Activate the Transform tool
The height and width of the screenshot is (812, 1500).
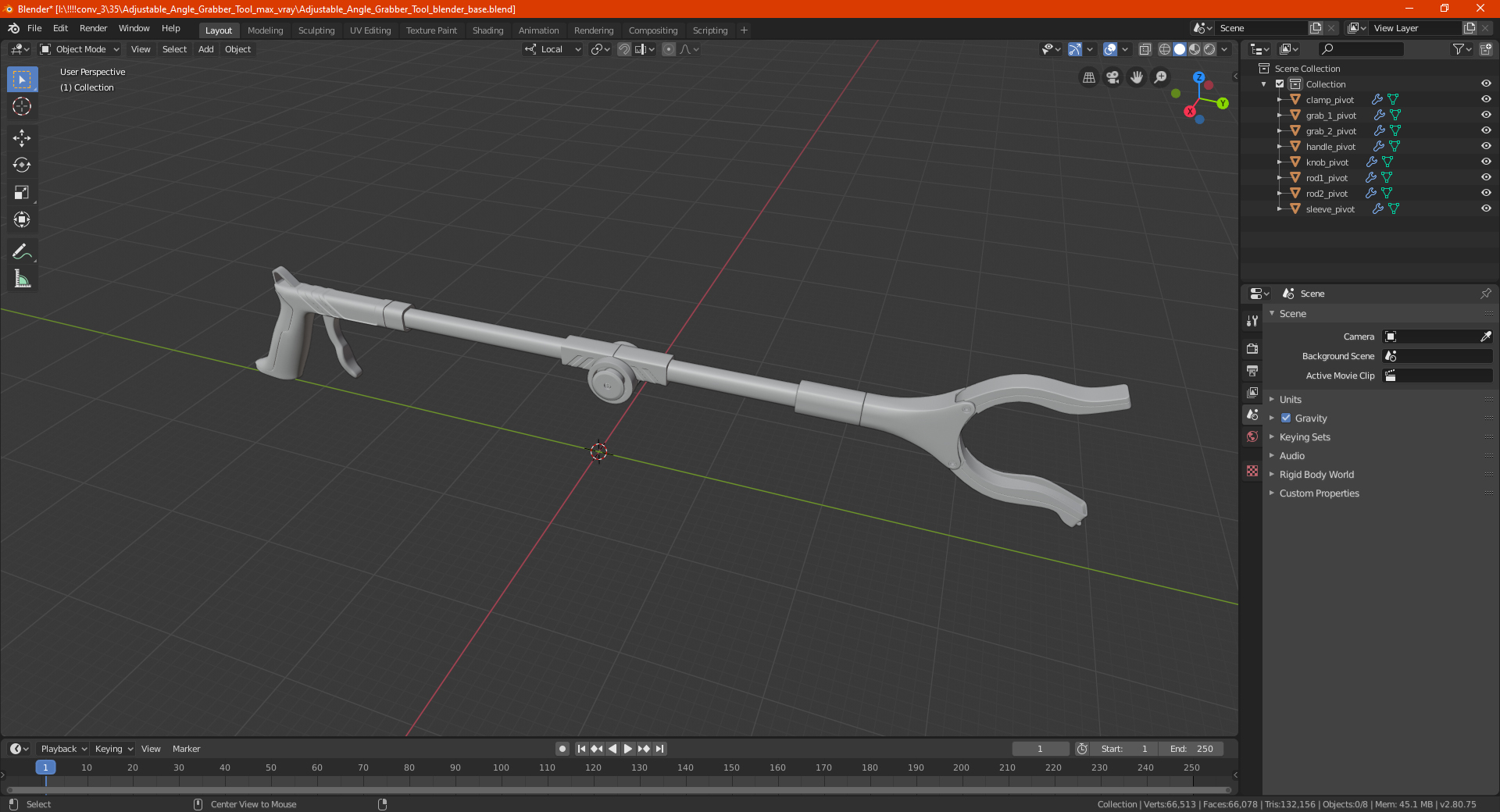pos(22,219)
